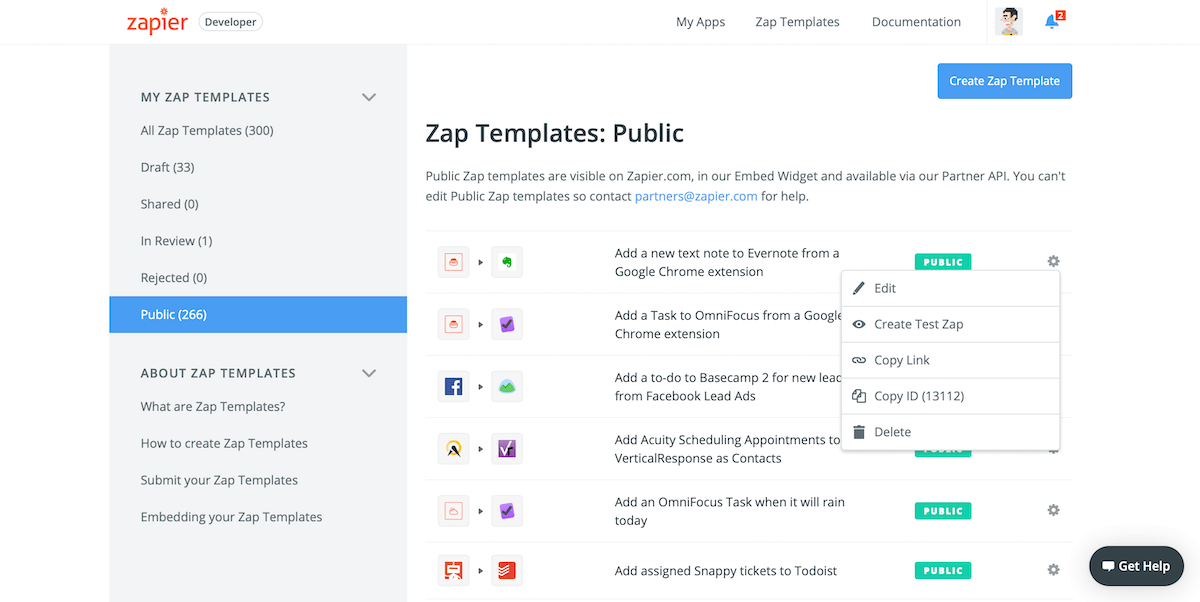Choose Copy Link from the menu
The image size is (1200, 602).
[950, 360]
